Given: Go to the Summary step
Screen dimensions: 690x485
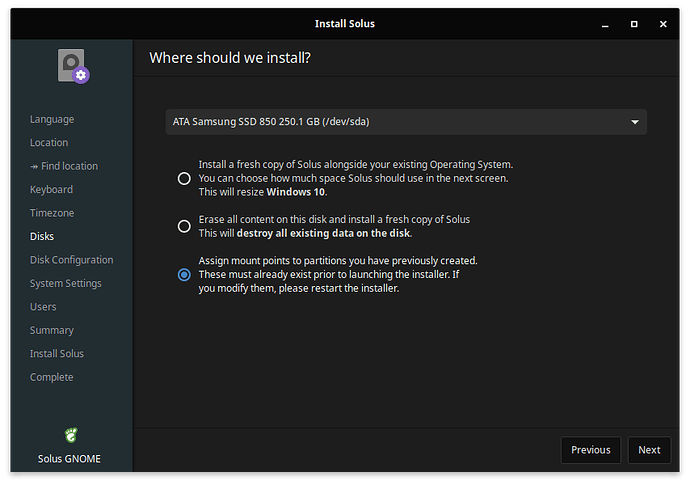Looking at the screenshot, I should [51, 331].
